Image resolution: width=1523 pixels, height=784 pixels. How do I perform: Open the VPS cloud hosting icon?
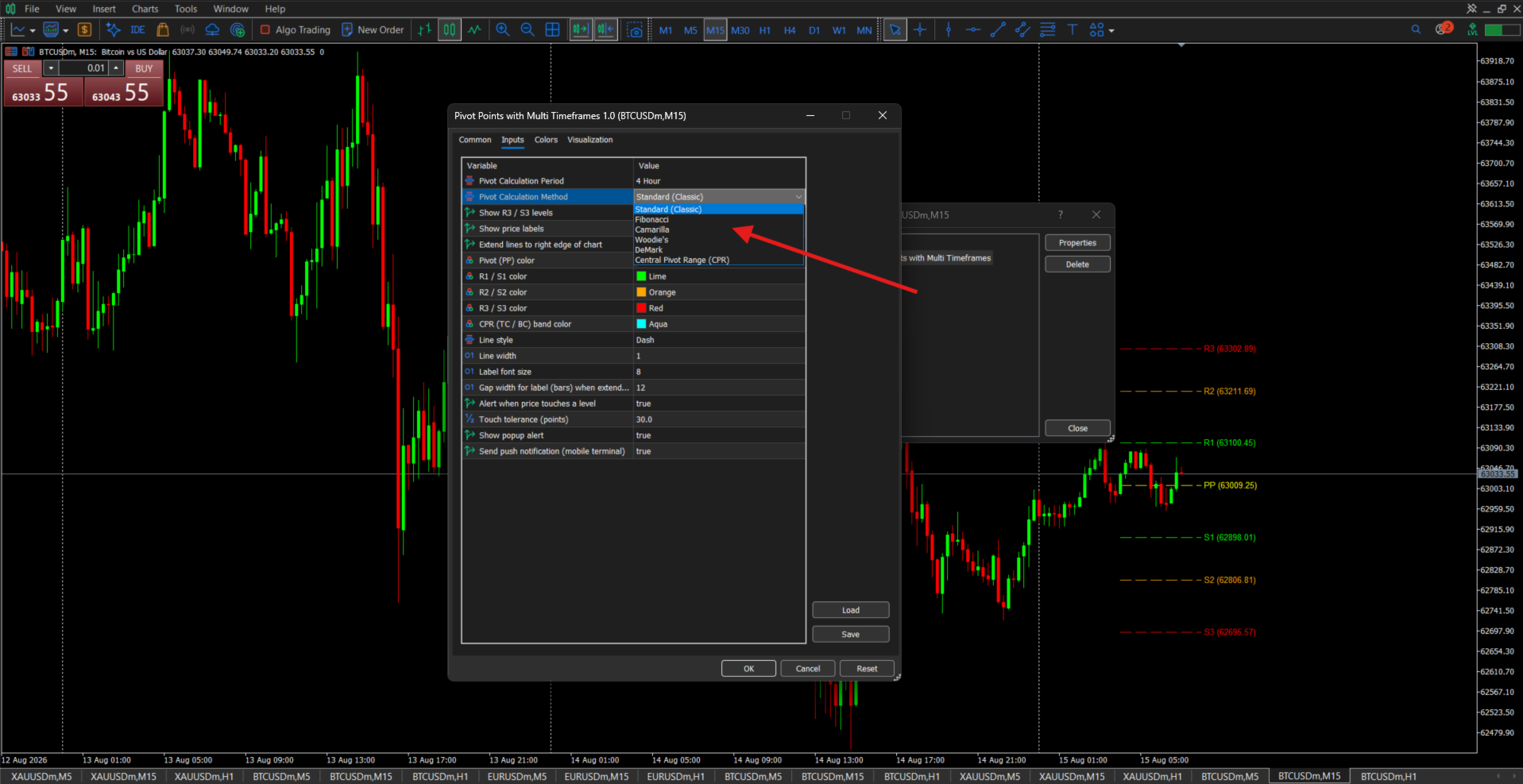coord(212,29)
